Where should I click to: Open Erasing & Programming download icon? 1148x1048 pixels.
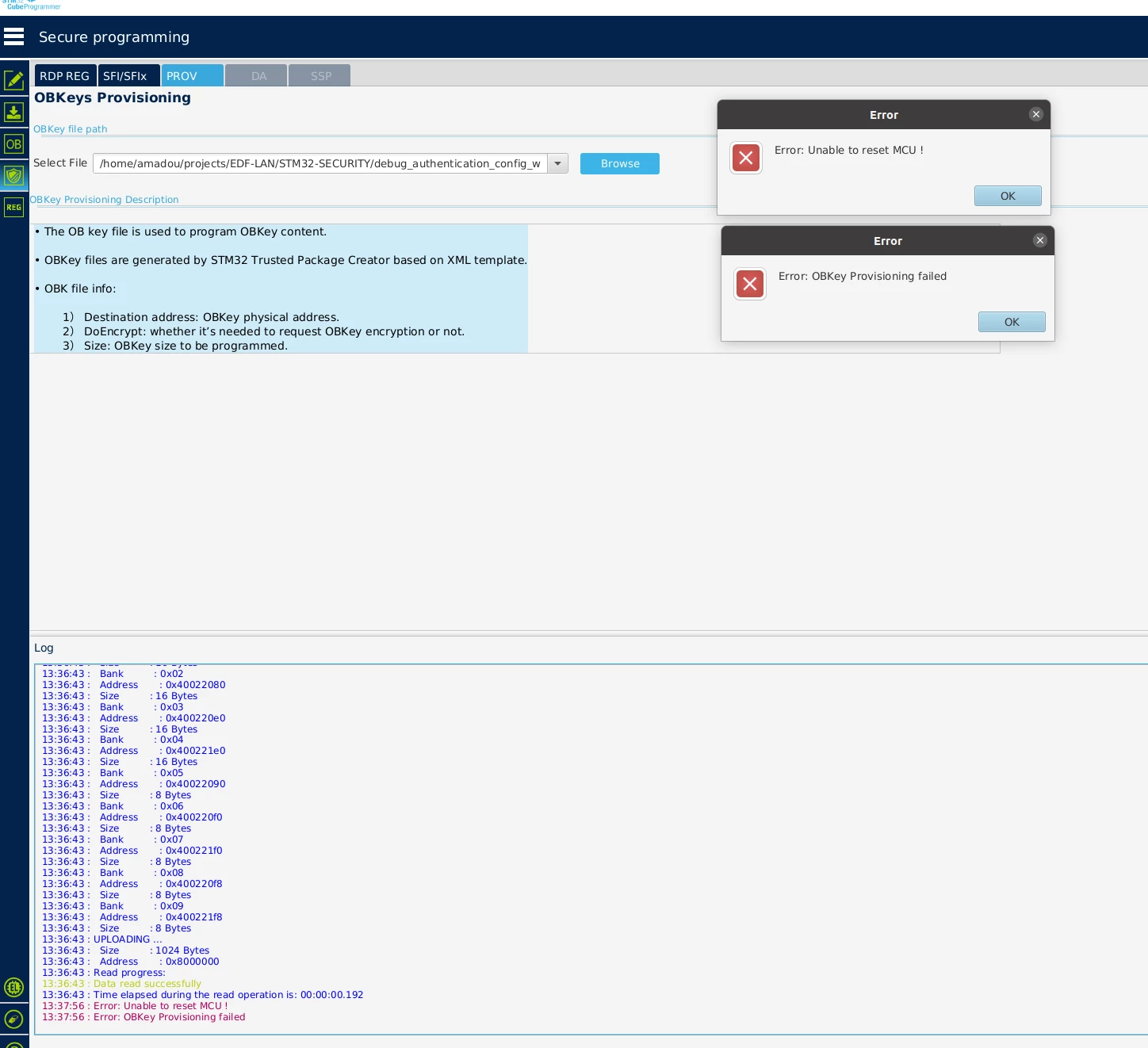tap(14, 112)
